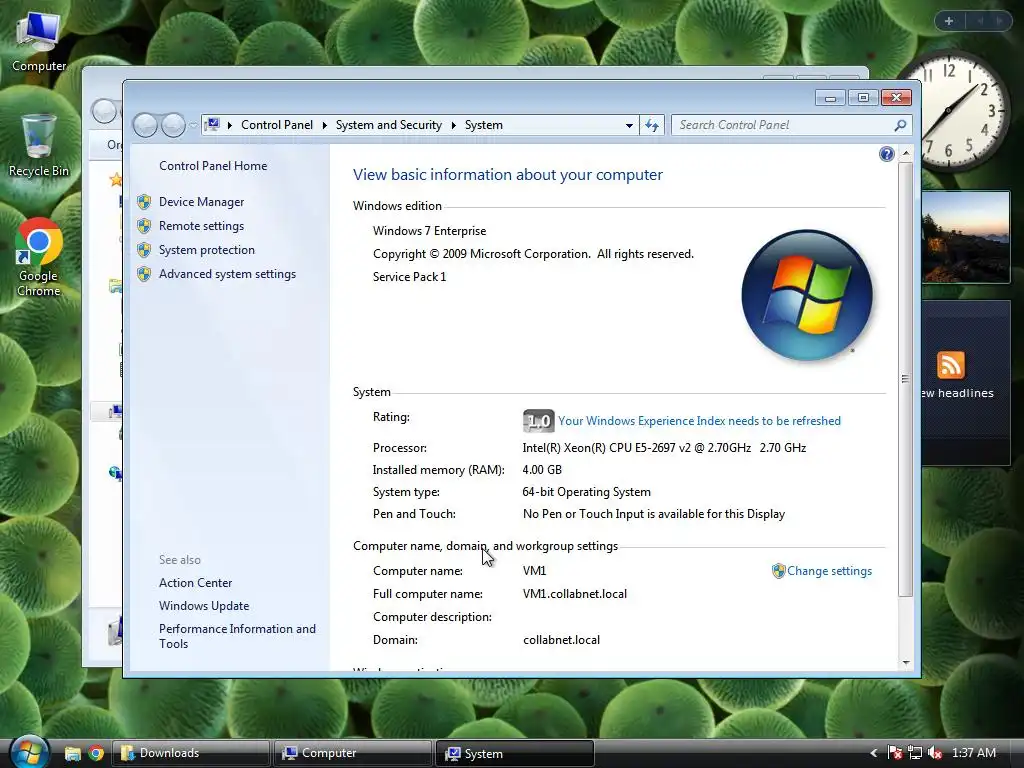This screenshot has height=768, width=1024.
Task: Click the Action Center flag tray icon
Action: click(x=895, y=753)
